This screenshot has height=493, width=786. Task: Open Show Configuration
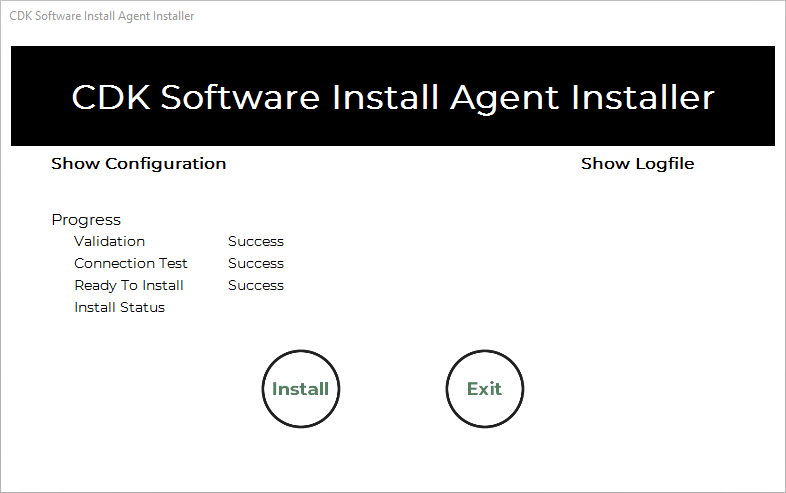click(x=138, y=163)
